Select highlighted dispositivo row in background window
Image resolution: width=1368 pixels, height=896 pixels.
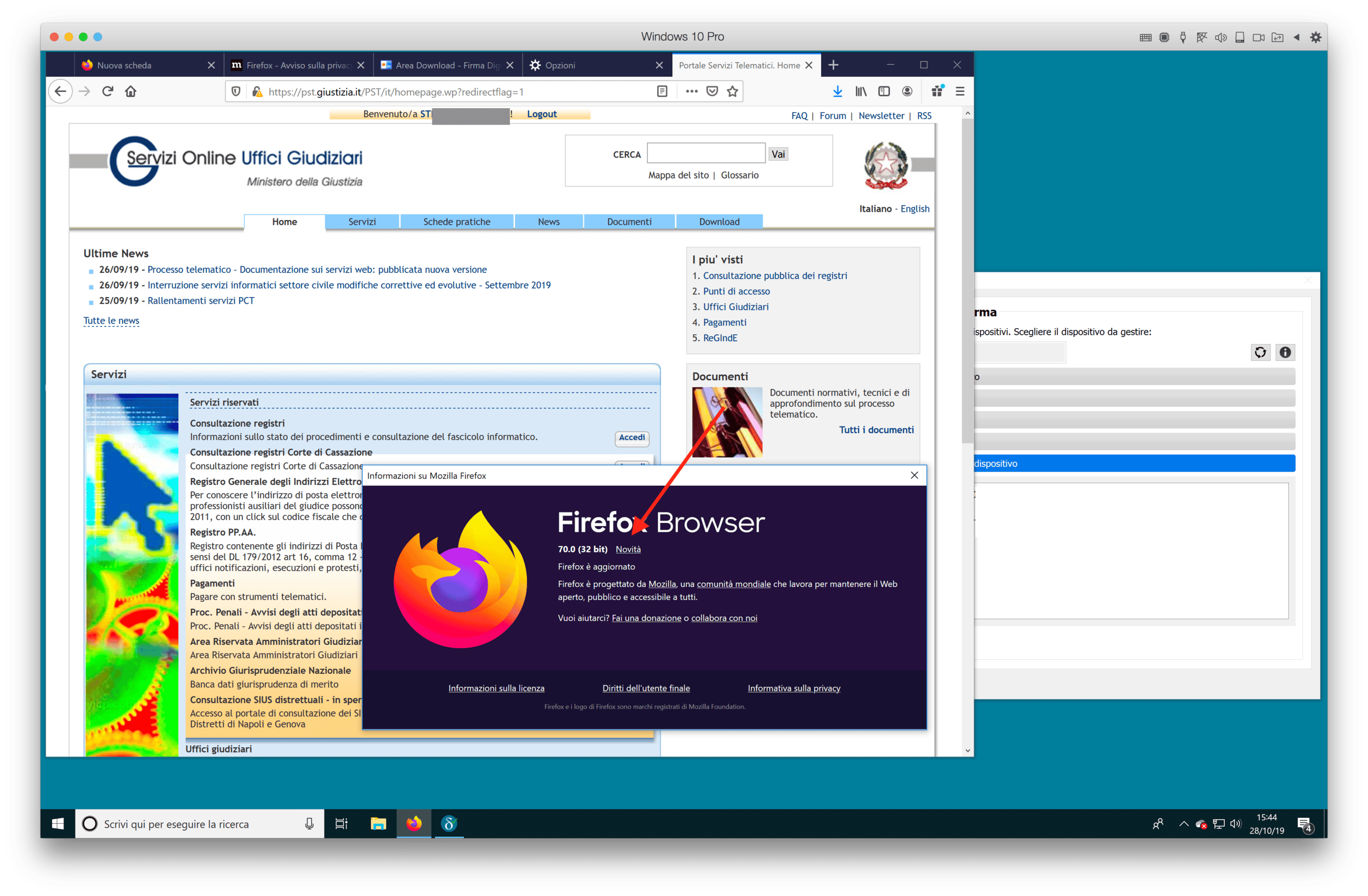click(1134, 463)
